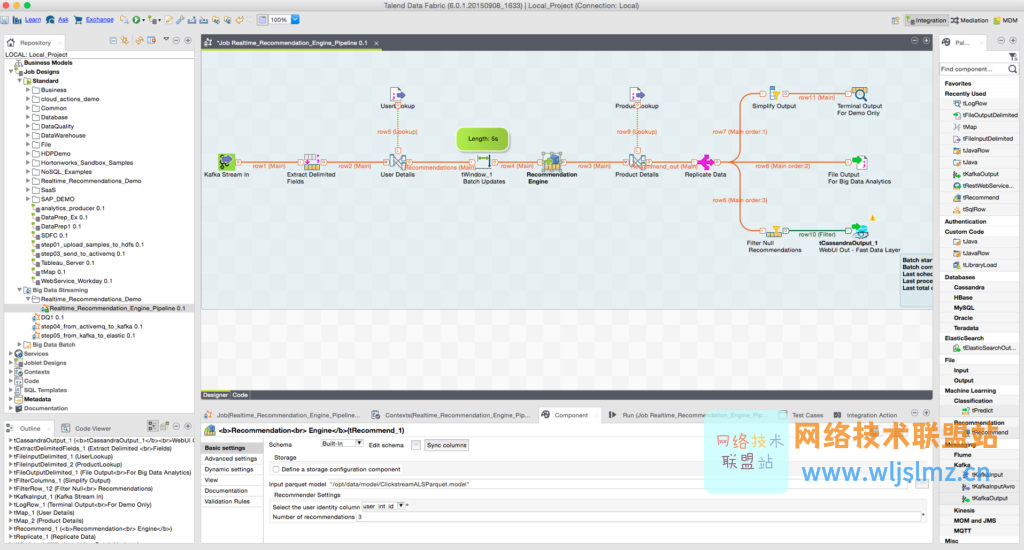Open the Contexts tab
The width and height of the screenshot is (1024, 550).
coord(451,415)
